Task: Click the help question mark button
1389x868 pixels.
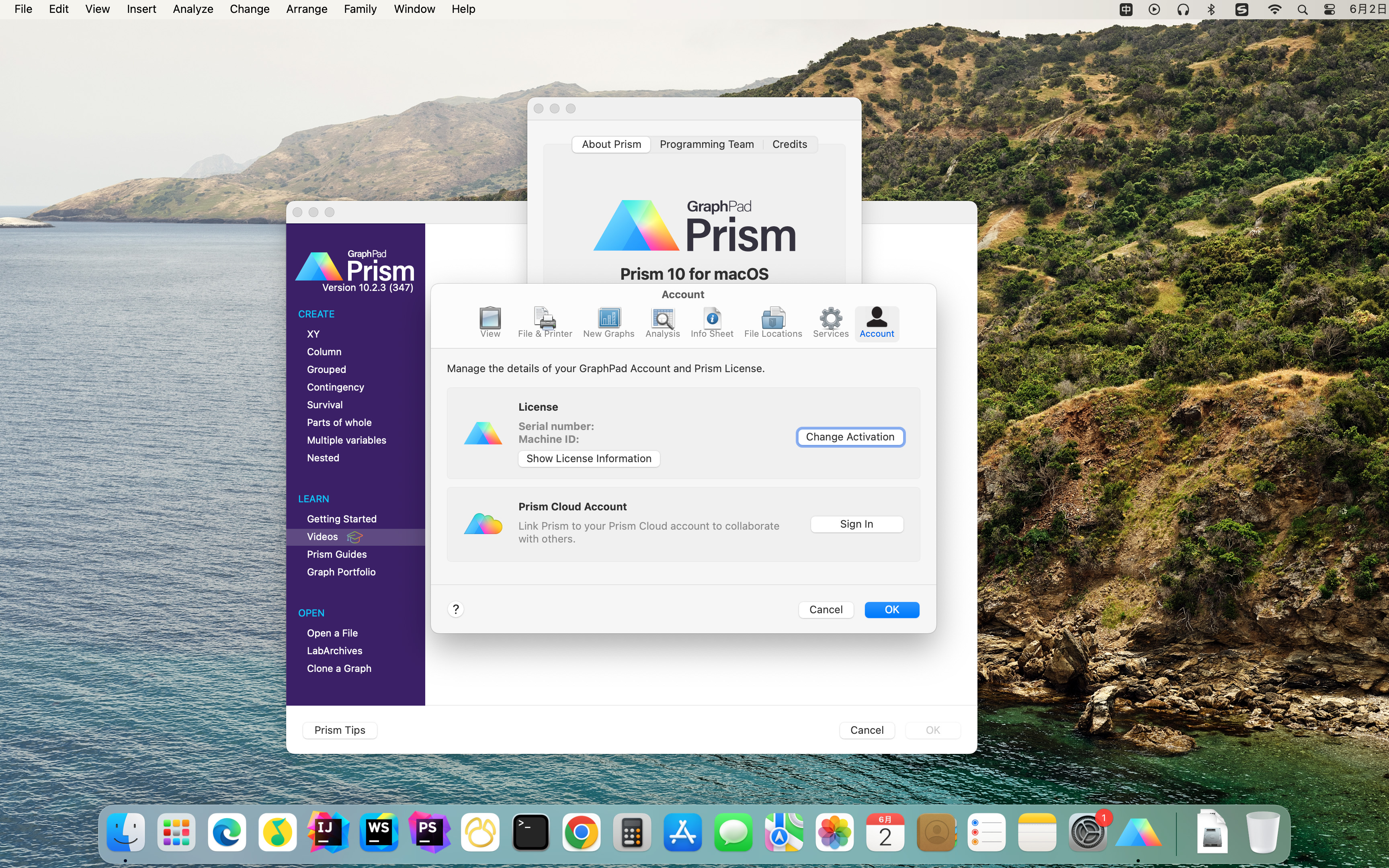Action: 456,609
